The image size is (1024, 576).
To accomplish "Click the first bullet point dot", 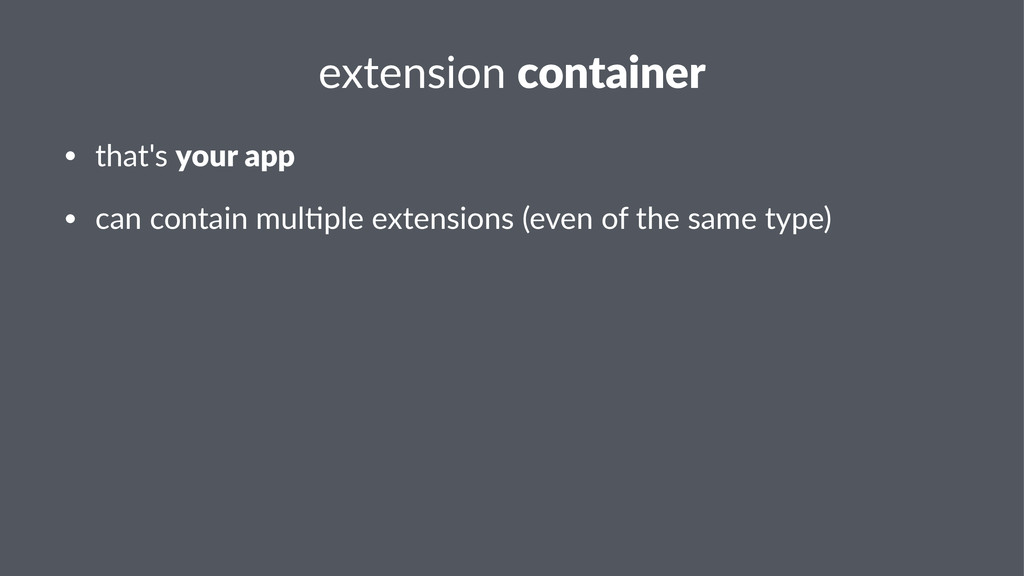I will coord(70,158).
